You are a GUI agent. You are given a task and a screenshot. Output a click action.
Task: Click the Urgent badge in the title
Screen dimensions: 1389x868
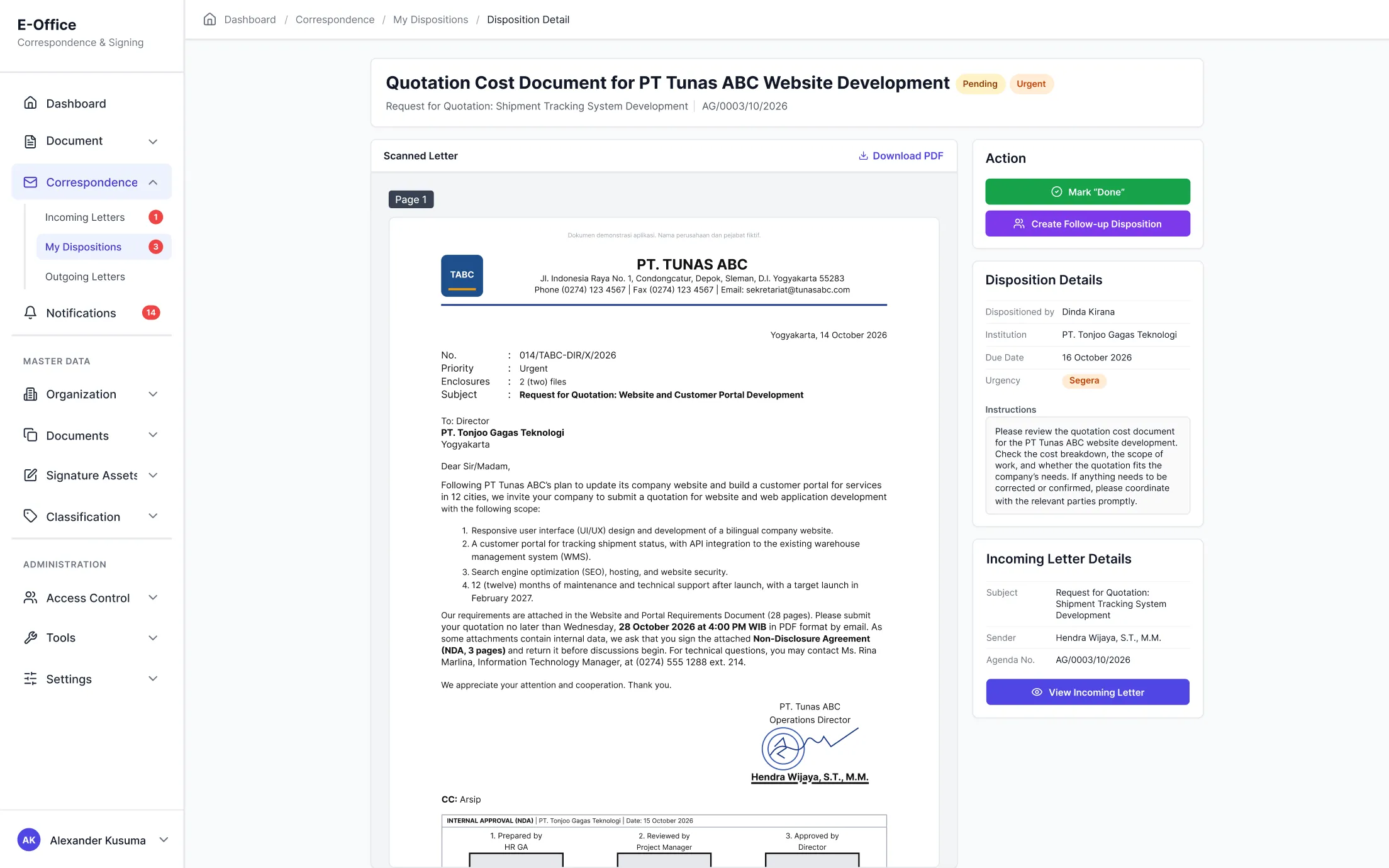click(1031, 84)
